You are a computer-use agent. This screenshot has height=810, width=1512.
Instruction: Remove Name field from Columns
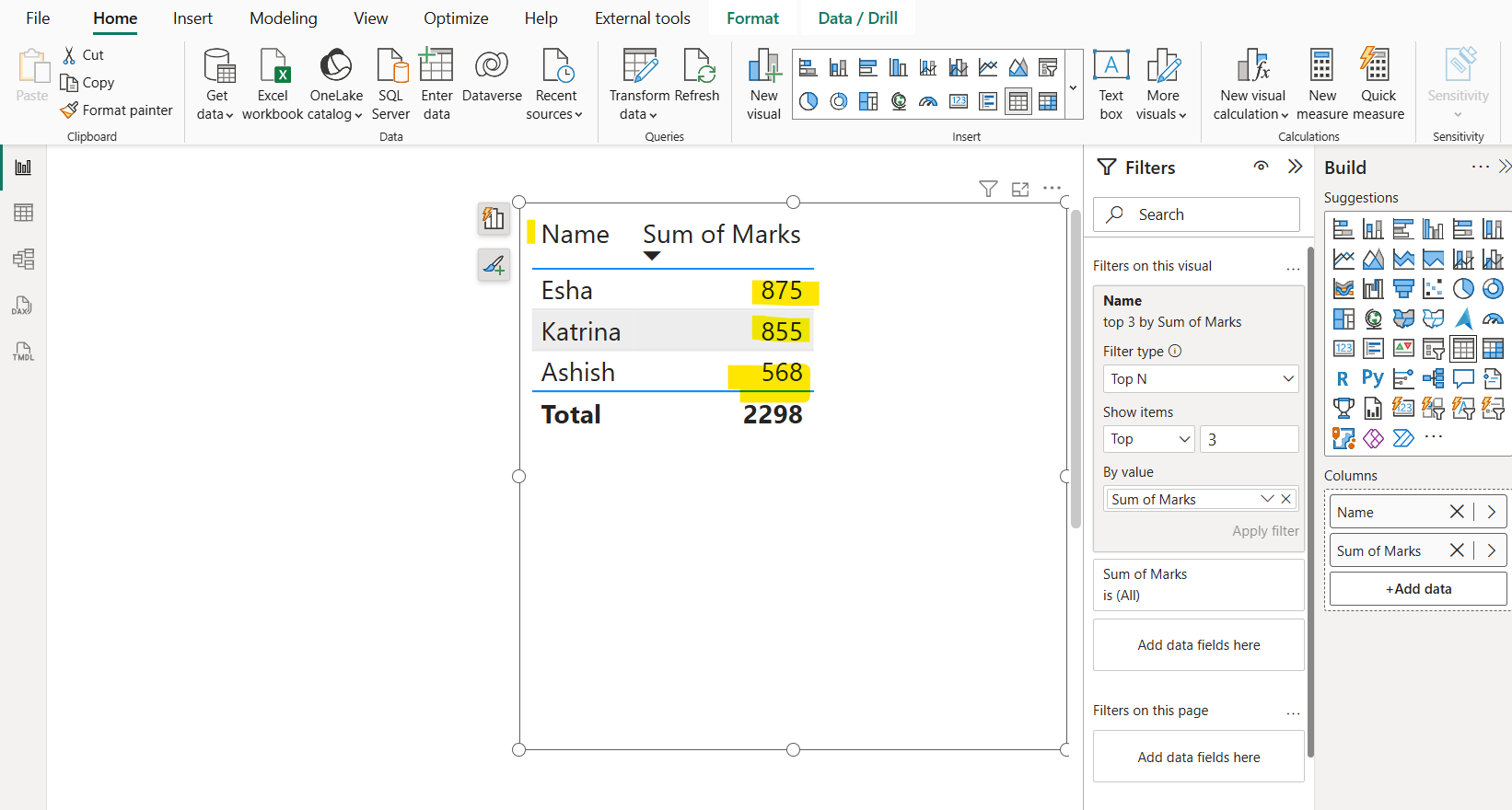1457,512
